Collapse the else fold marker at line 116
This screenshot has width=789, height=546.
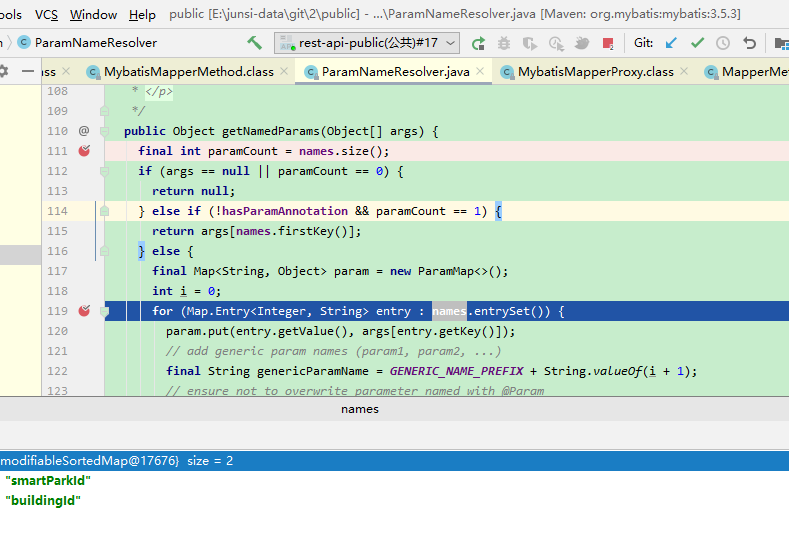[x=105, y=251]
